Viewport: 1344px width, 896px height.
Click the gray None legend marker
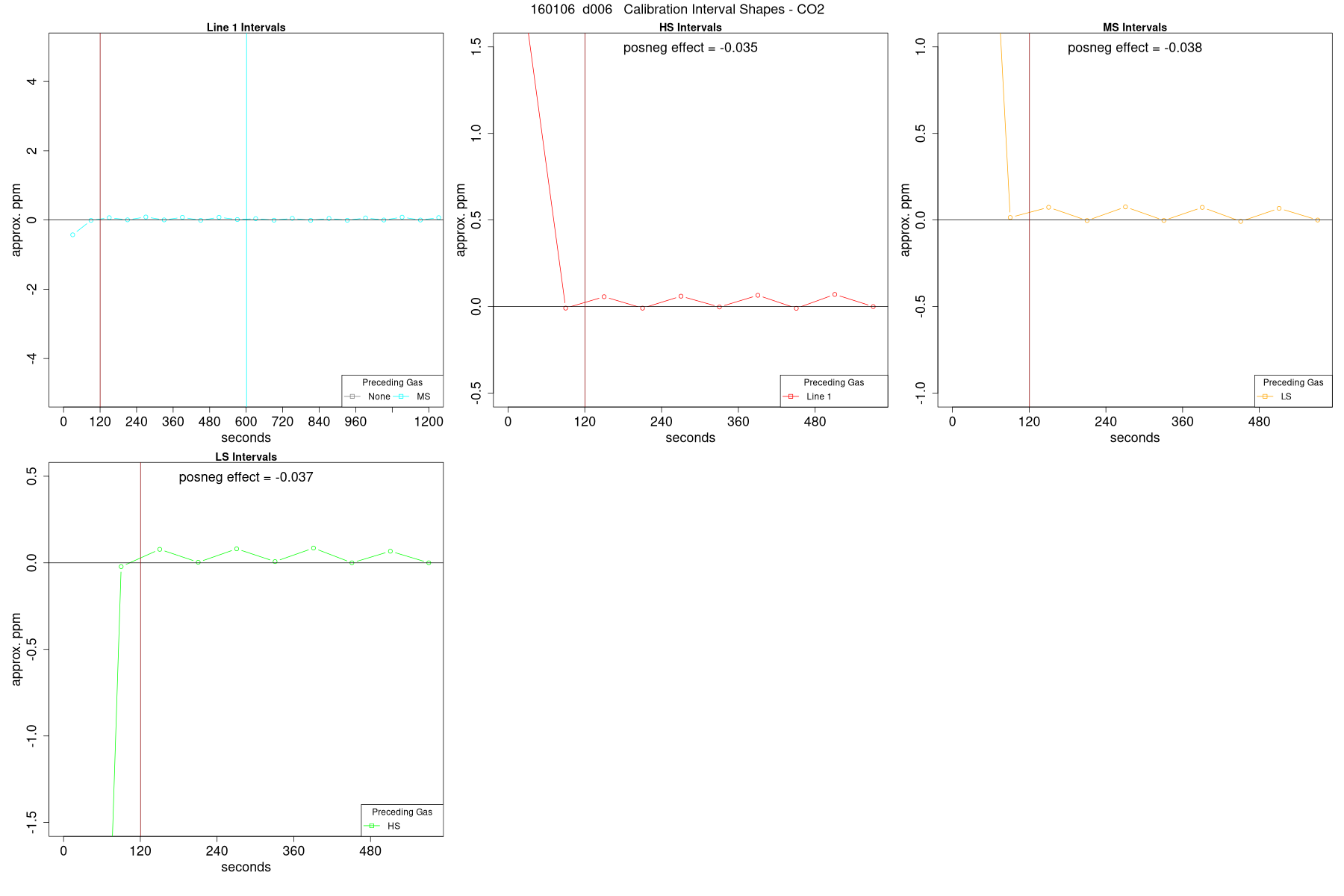click(x=352, y=396)
